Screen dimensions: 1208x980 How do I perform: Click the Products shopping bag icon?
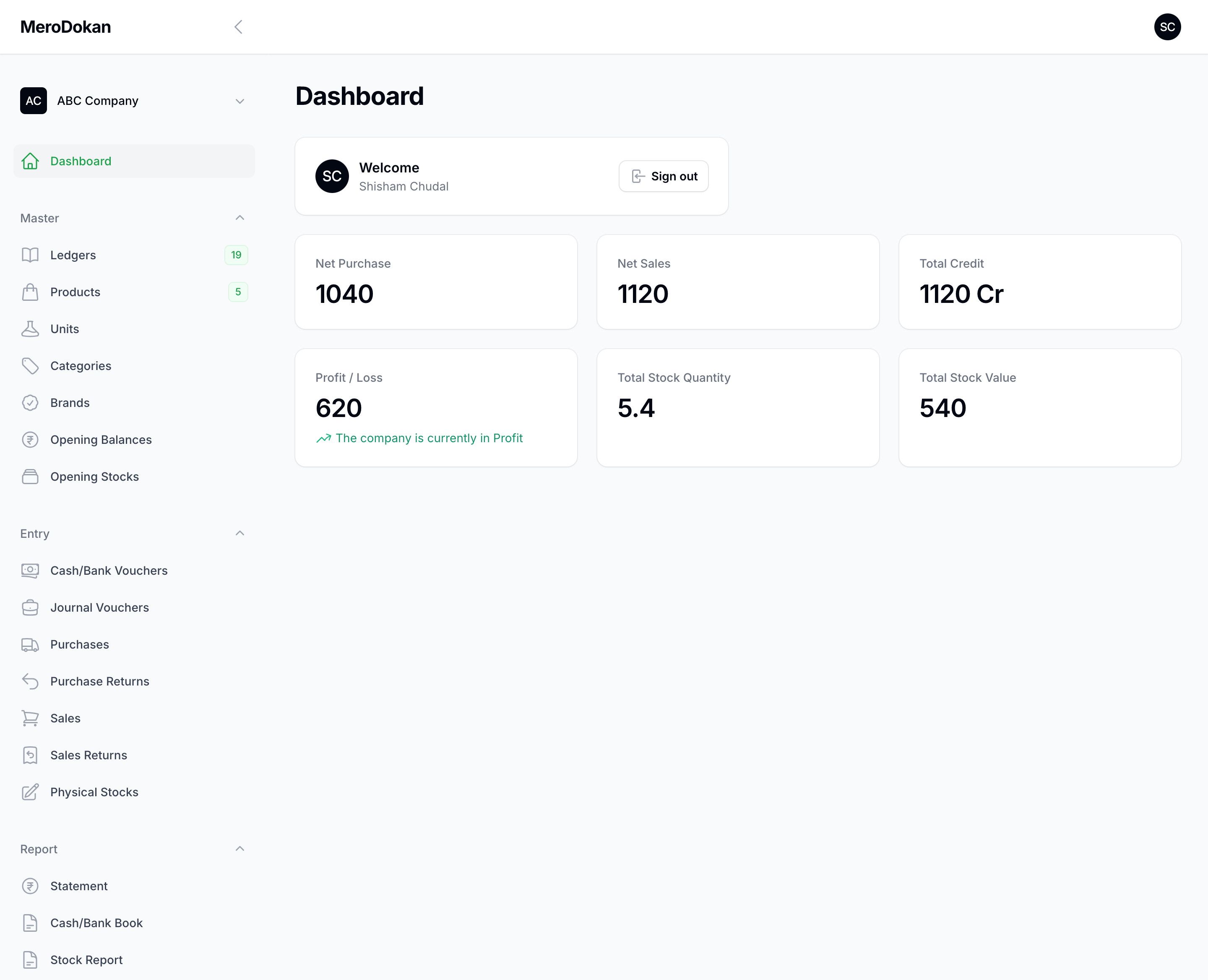pos(31,292)
